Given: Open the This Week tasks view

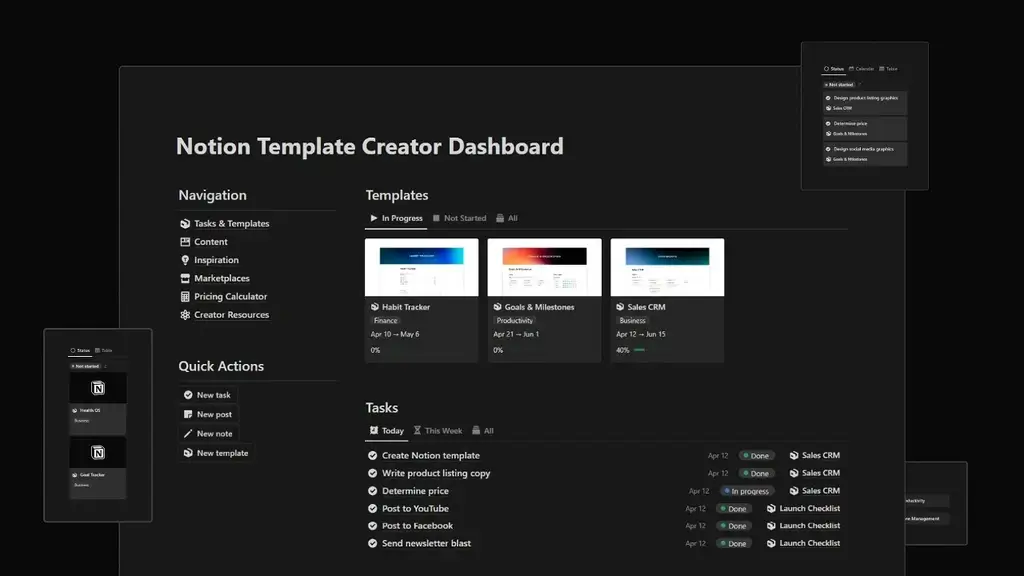Looking at the screenshot, I should 439,430.
